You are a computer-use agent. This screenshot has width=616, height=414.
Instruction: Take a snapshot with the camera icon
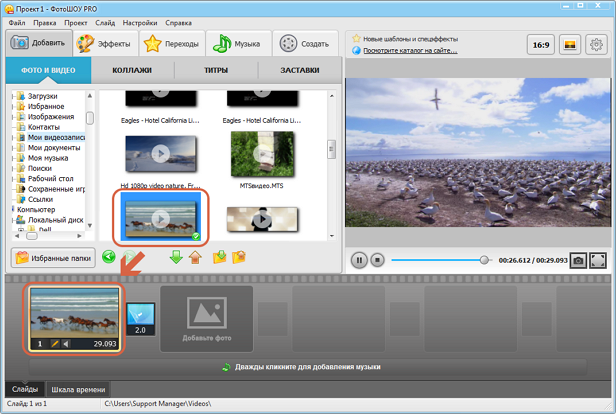pyautogui.click(x=577, y=260)
